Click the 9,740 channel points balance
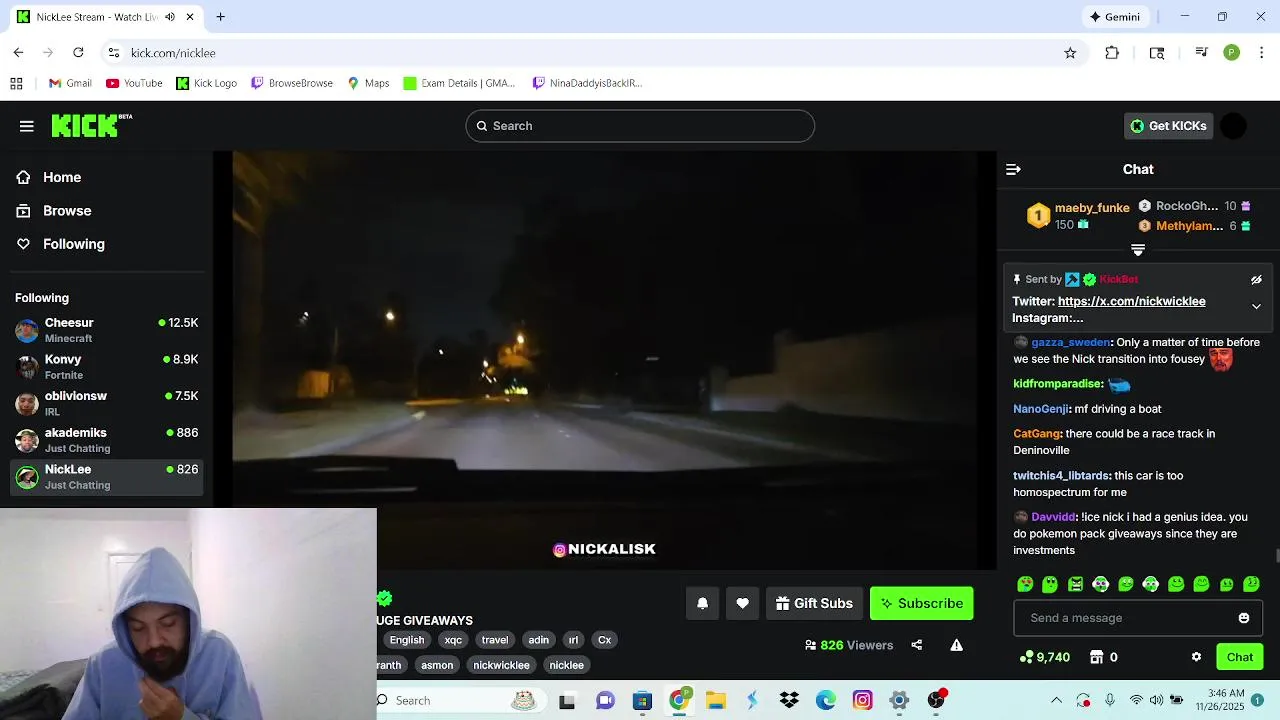1280x720 pixels. click(x=1045, y=657)
